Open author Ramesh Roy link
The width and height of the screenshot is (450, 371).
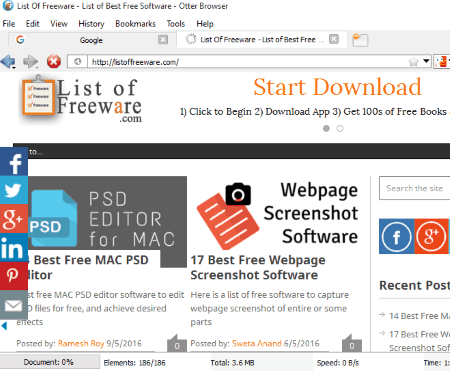pos(81,343)
